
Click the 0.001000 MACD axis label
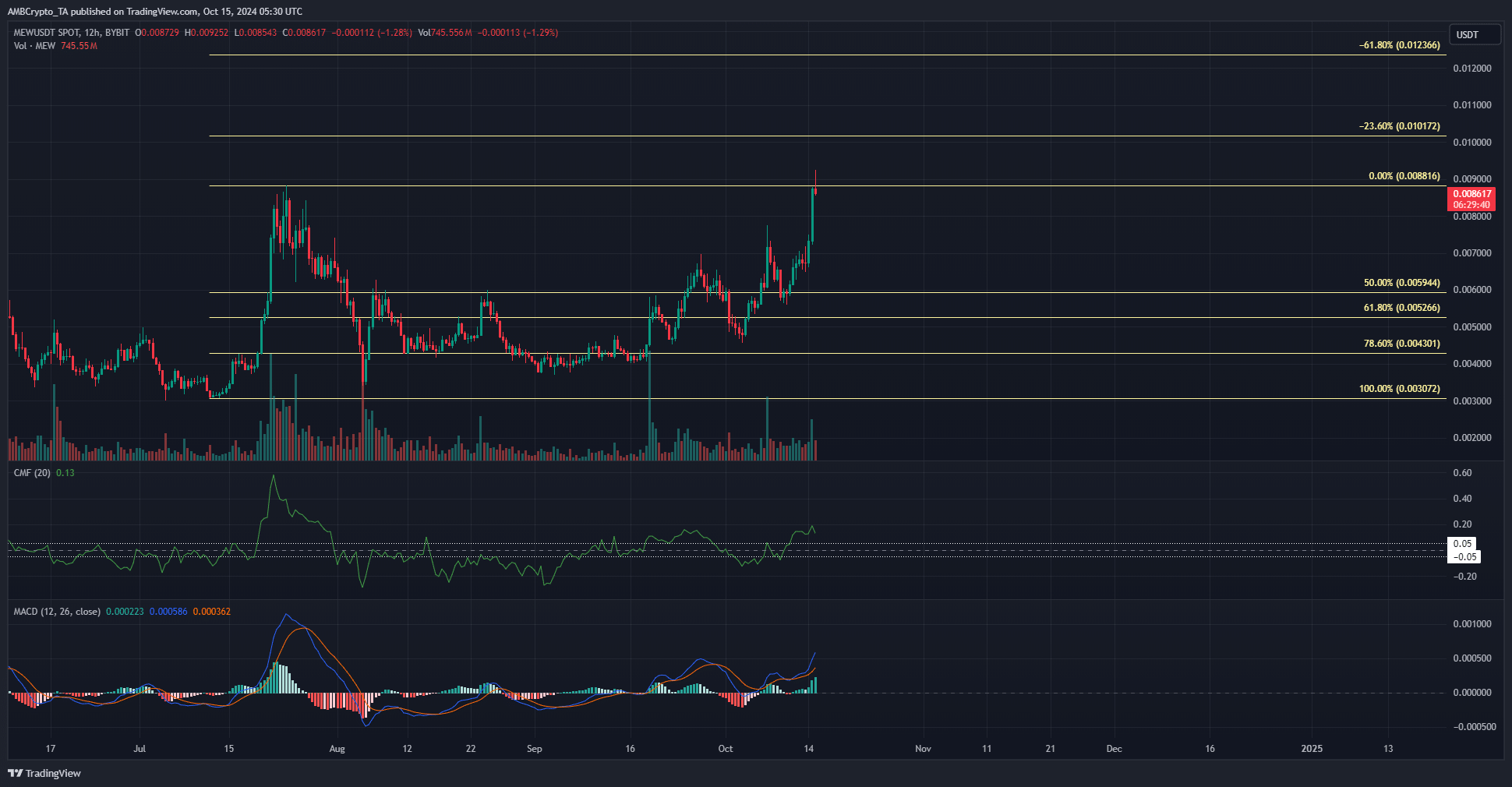1472,624
